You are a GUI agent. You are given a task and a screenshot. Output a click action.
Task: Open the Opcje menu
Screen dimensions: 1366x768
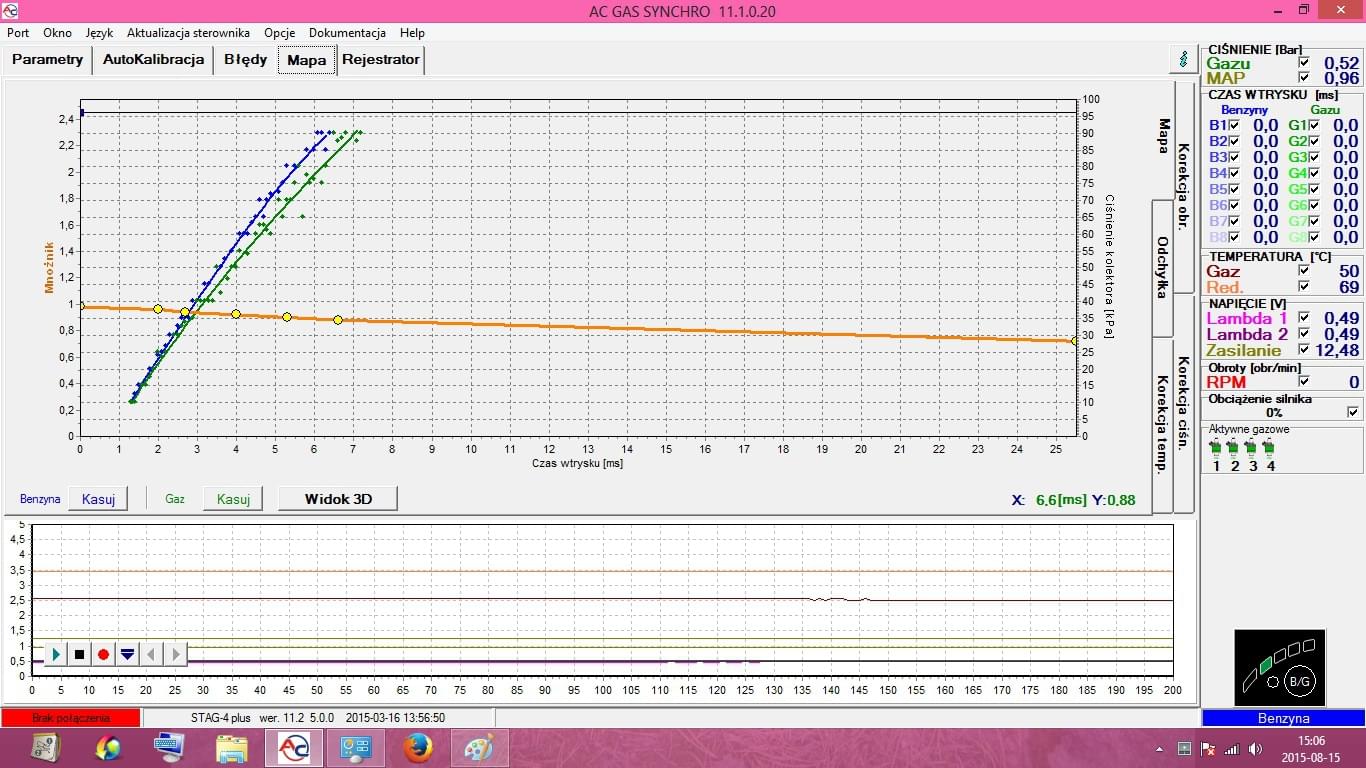pos(279,33)
